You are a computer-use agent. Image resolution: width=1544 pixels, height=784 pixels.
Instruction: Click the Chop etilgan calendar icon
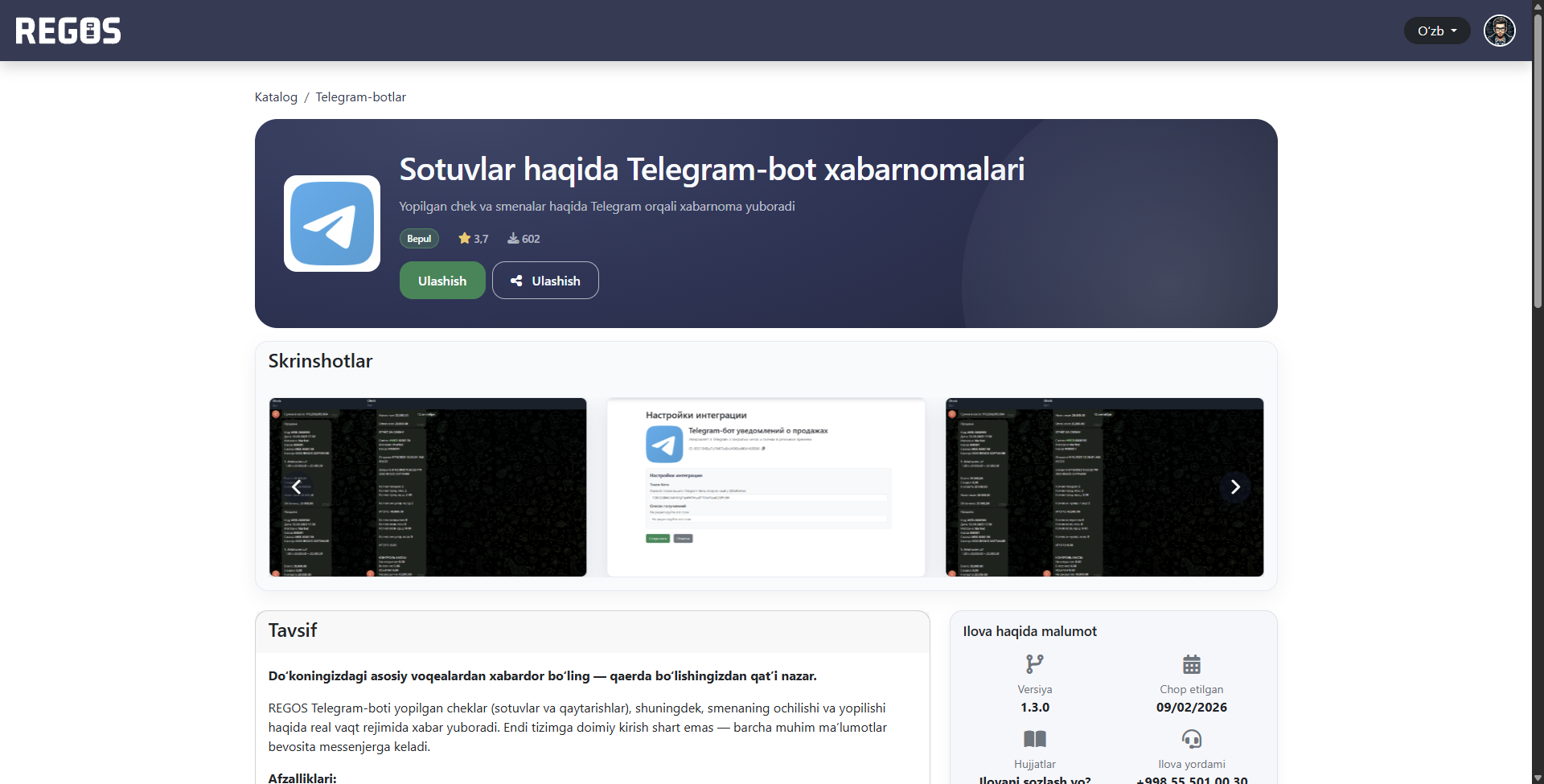[x=1192, y=664]
